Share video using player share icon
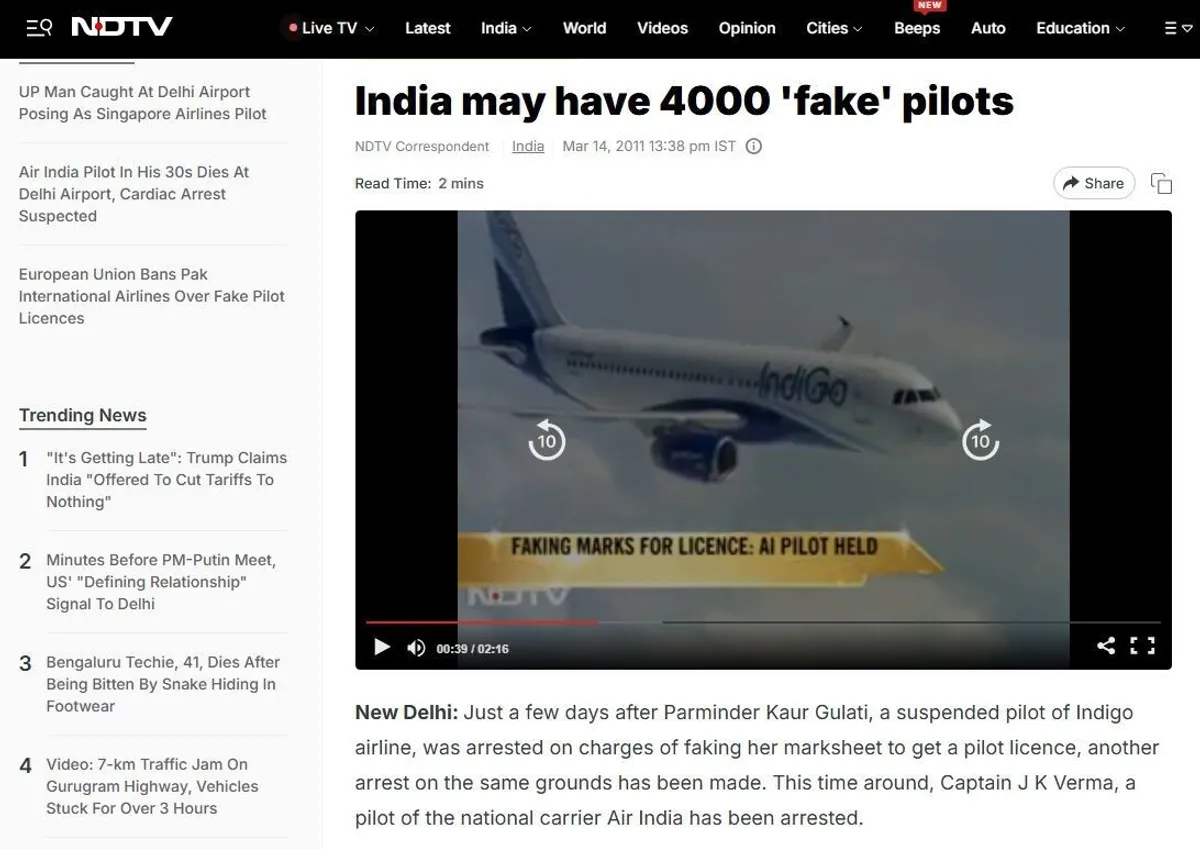The width and height of the screenshot is (1200, 849). tap(1106, 646)
